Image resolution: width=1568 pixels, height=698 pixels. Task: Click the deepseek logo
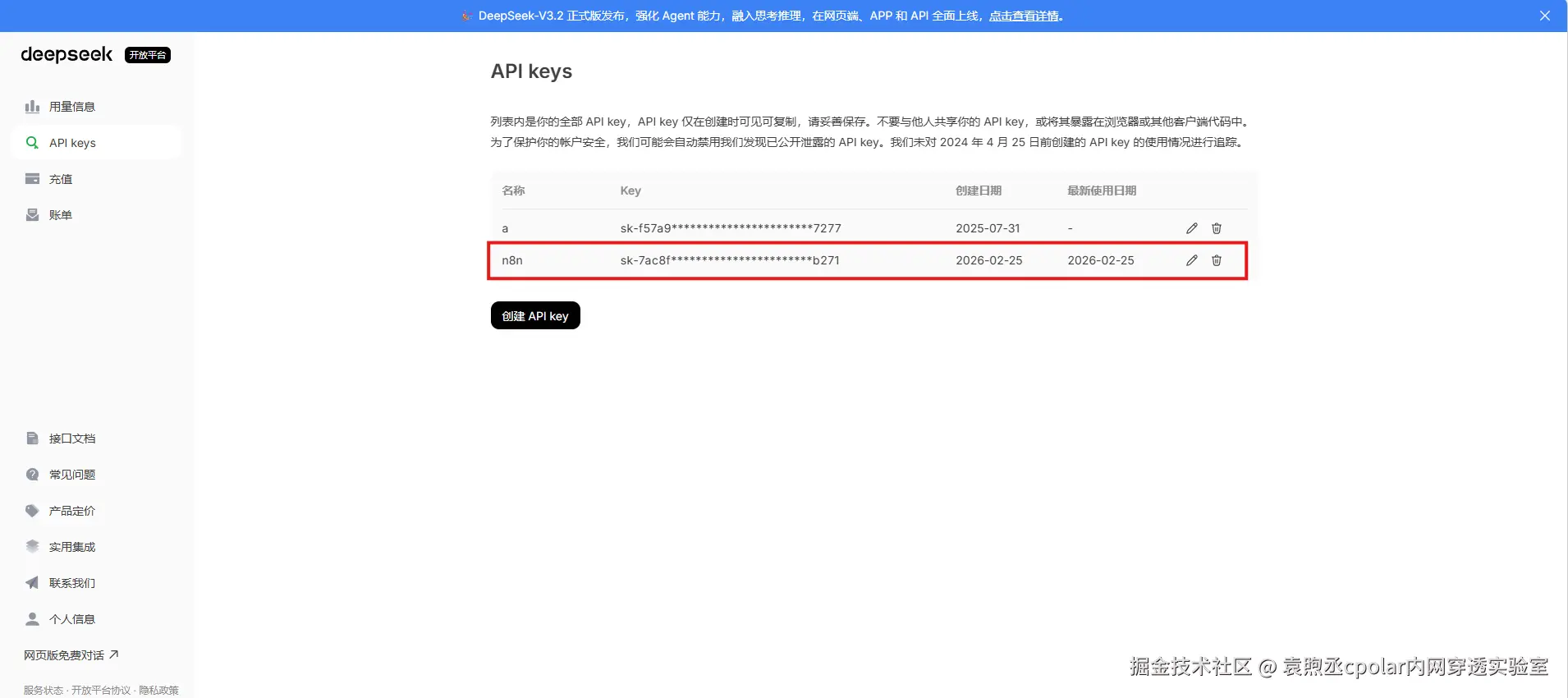[66, 54]
